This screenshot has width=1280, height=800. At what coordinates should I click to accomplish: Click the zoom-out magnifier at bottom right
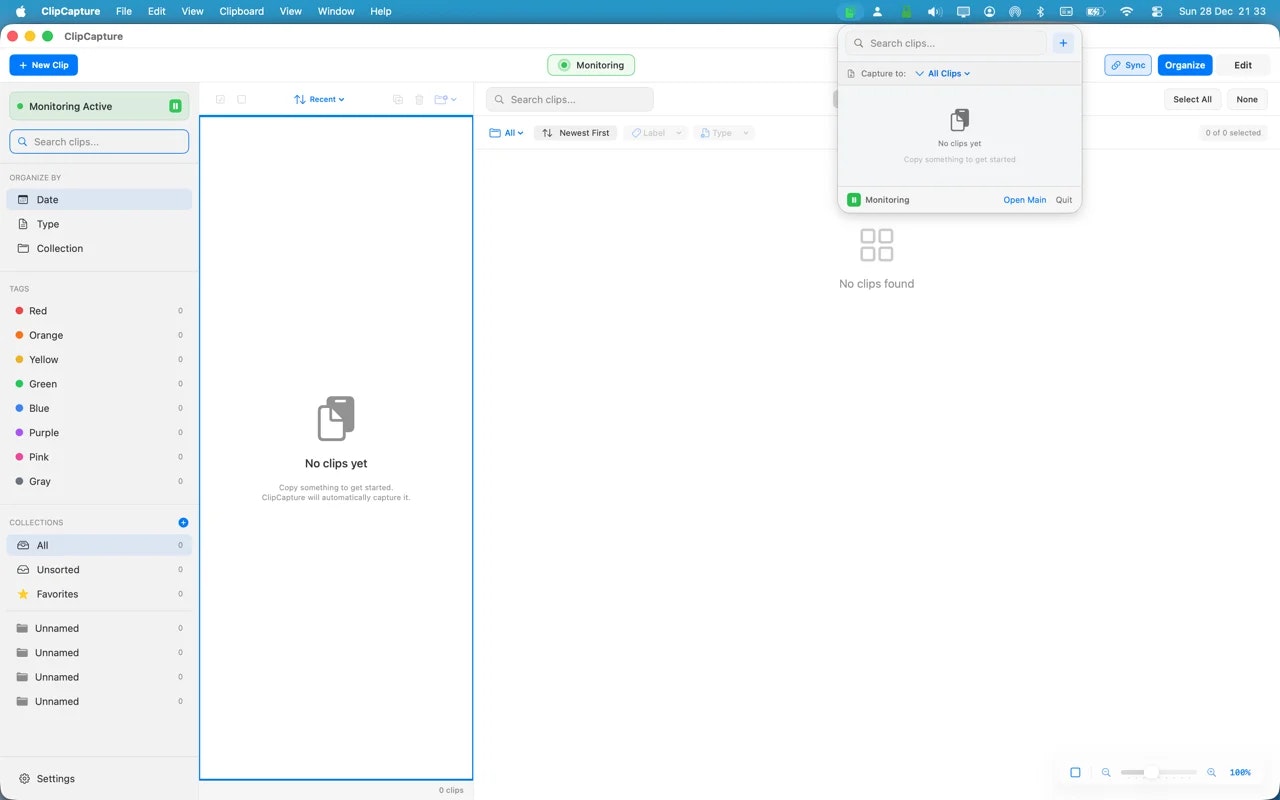tap(1105, 772)
